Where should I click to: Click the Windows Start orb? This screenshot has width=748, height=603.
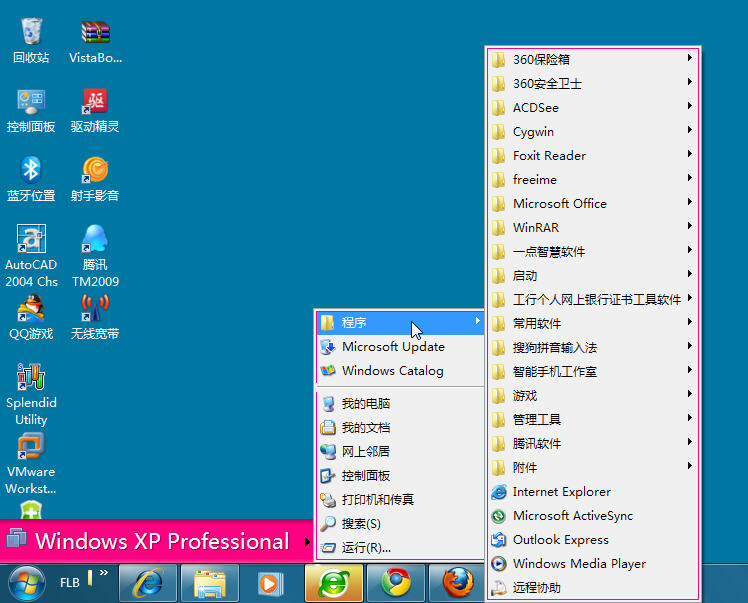point(26,583)
